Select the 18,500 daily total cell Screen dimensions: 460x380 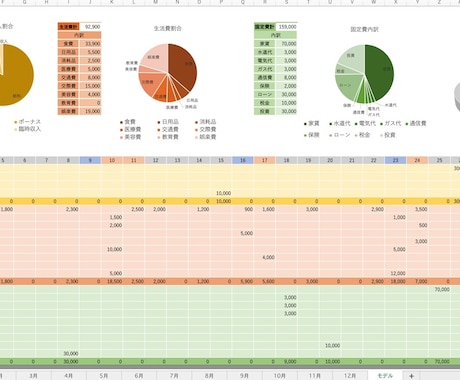click(x=112, y=281)
